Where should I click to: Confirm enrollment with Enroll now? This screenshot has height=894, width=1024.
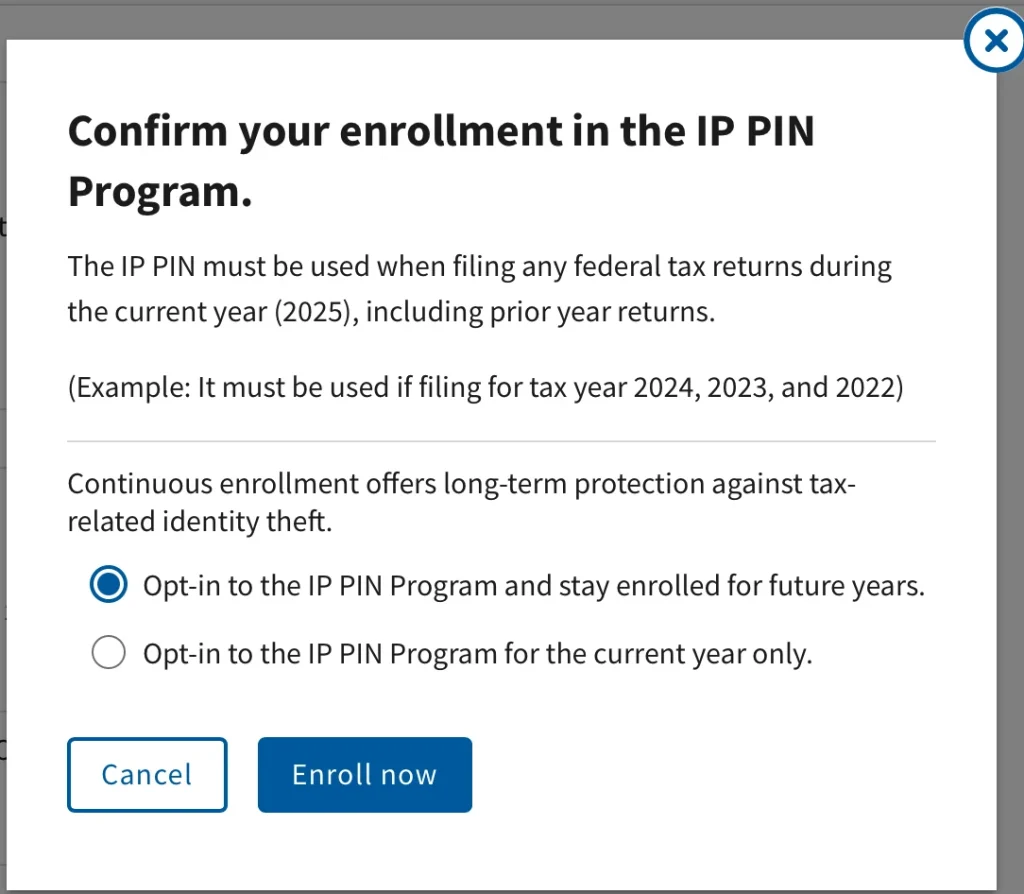(x=364, y=774)
